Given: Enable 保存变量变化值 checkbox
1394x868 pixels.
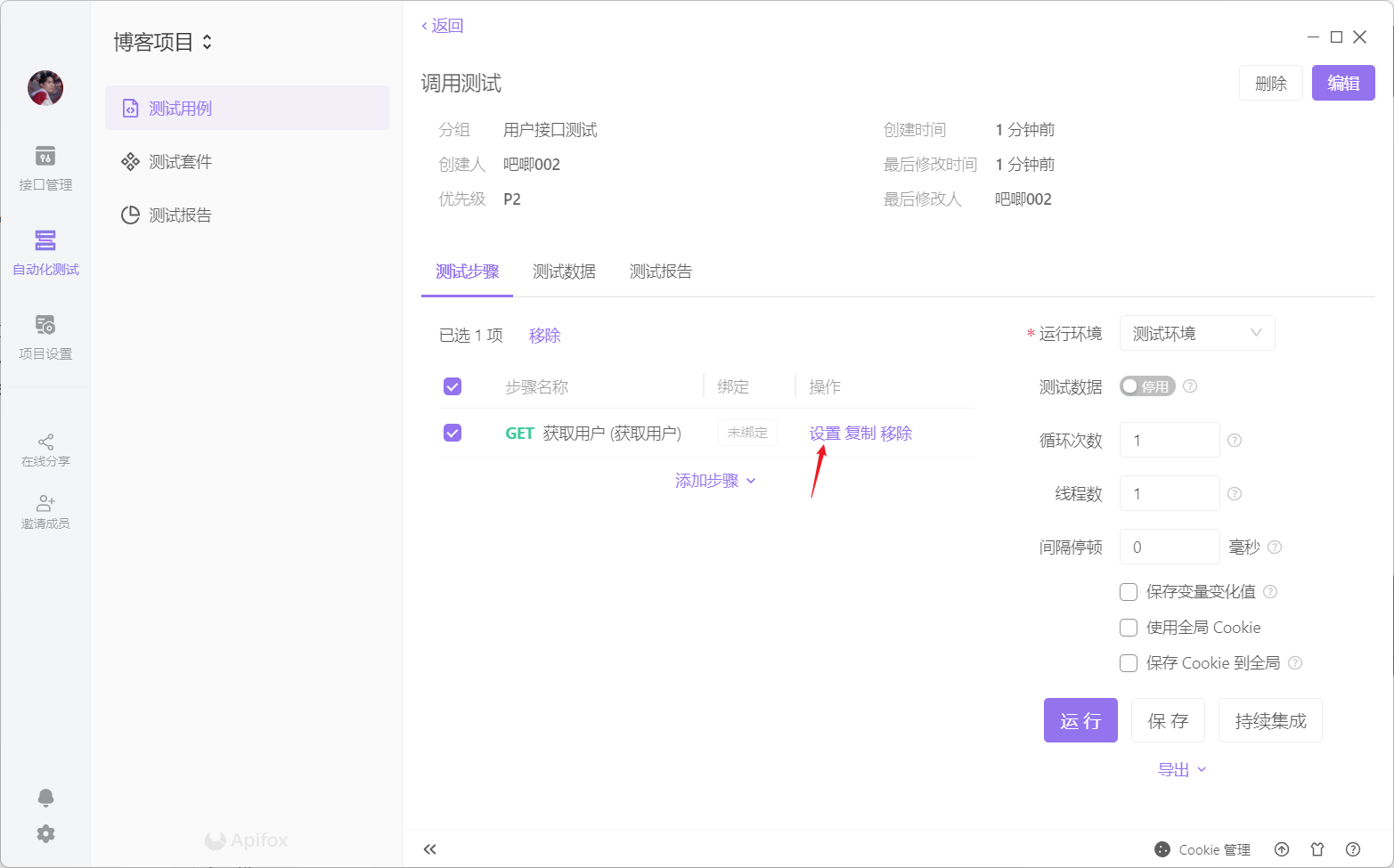Looking at the screenshot, I should point(1129,592).
